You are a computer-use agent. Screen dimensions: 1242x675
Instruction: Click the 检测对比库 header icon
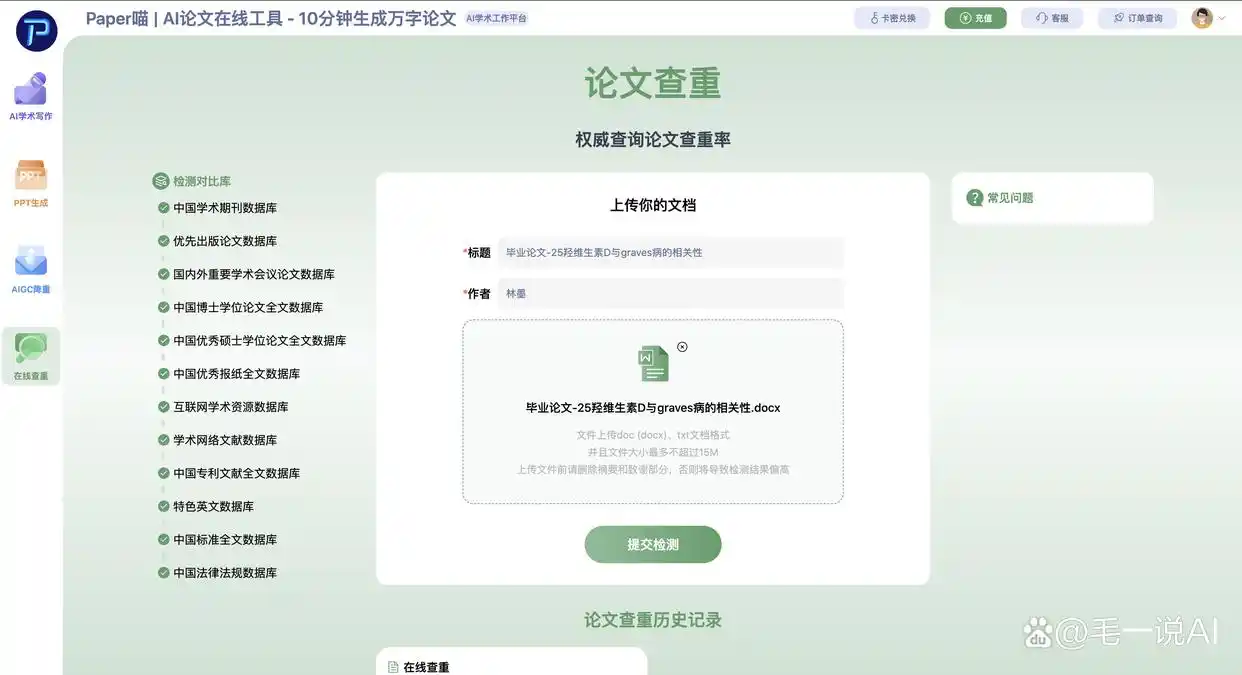pos(161,180)
